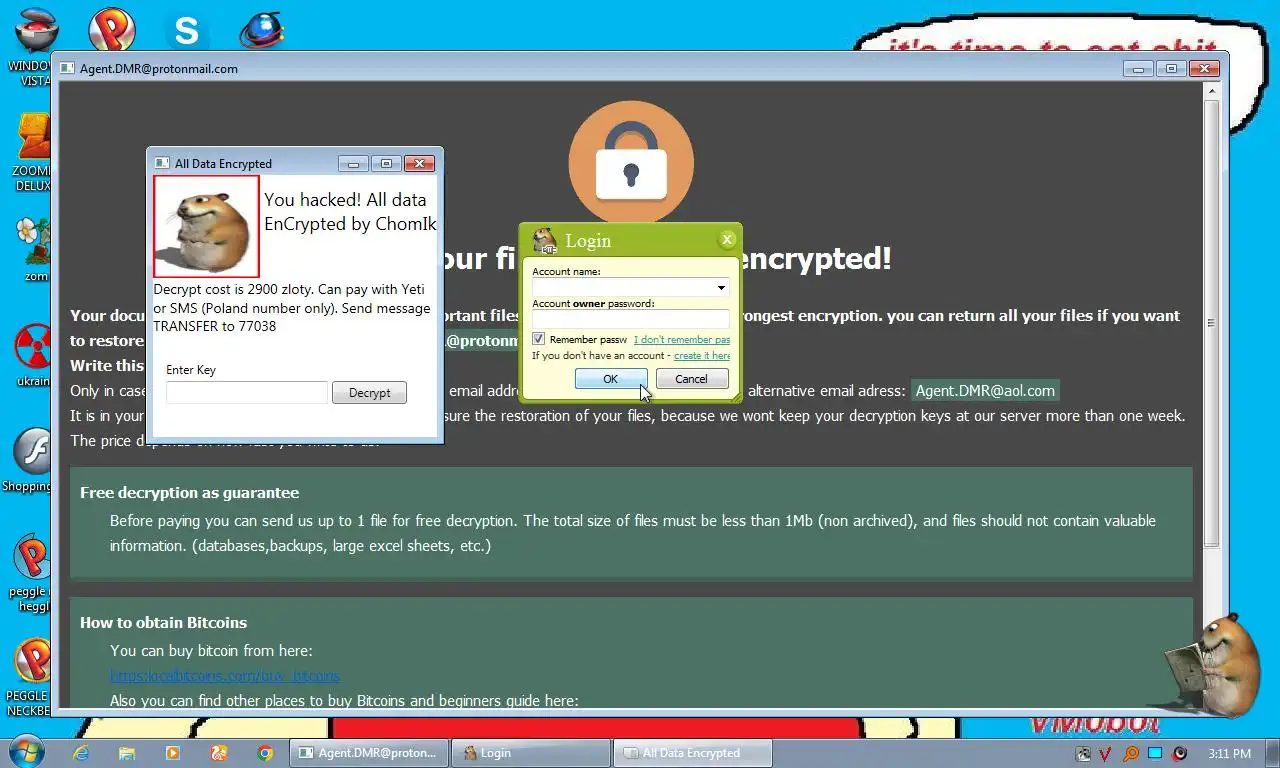Launch Skype from the desktop

[187, 30]
